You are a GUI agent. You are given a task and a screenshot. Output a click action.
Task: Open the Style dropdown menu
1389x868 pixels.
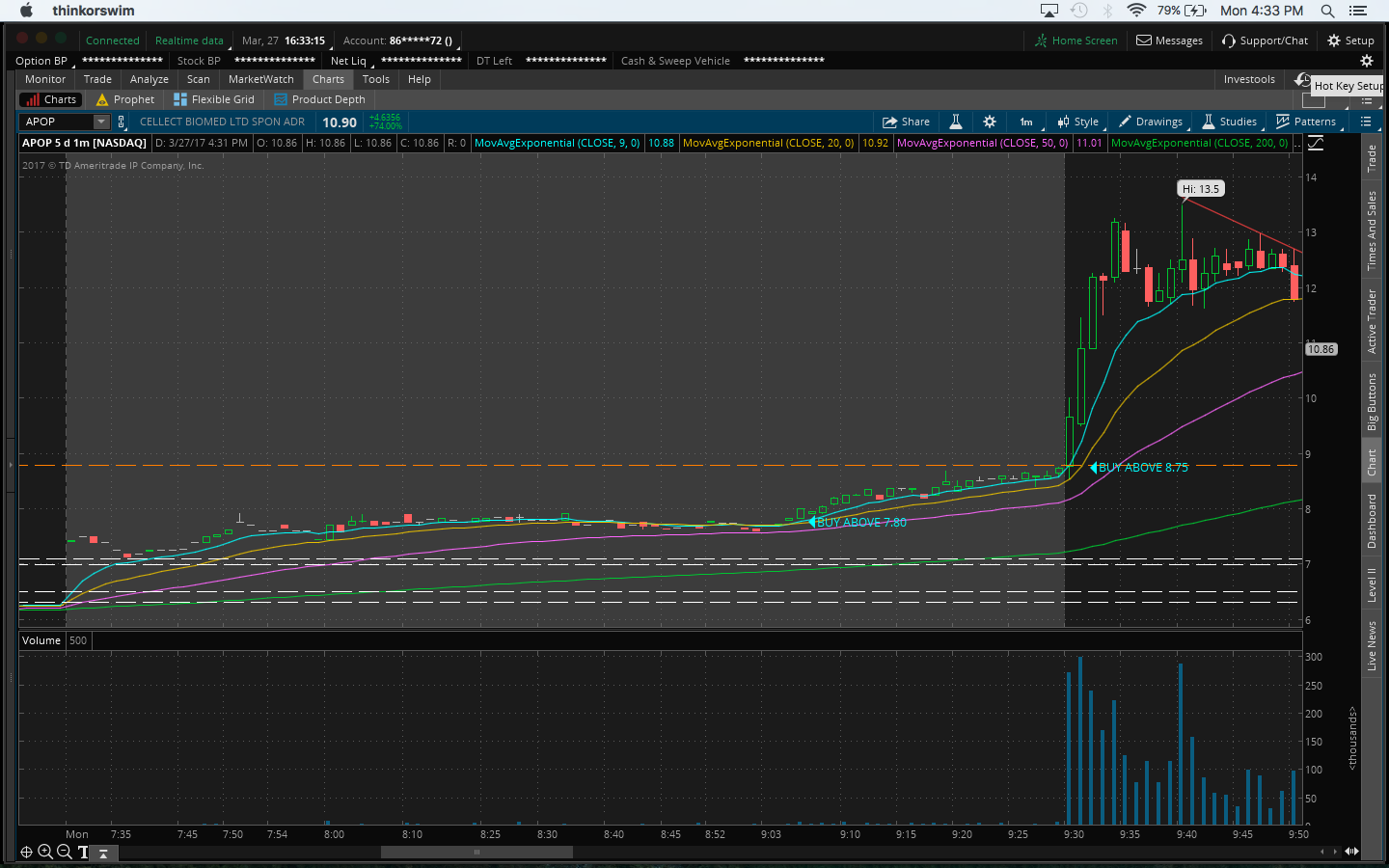[x=1078, y=122]
